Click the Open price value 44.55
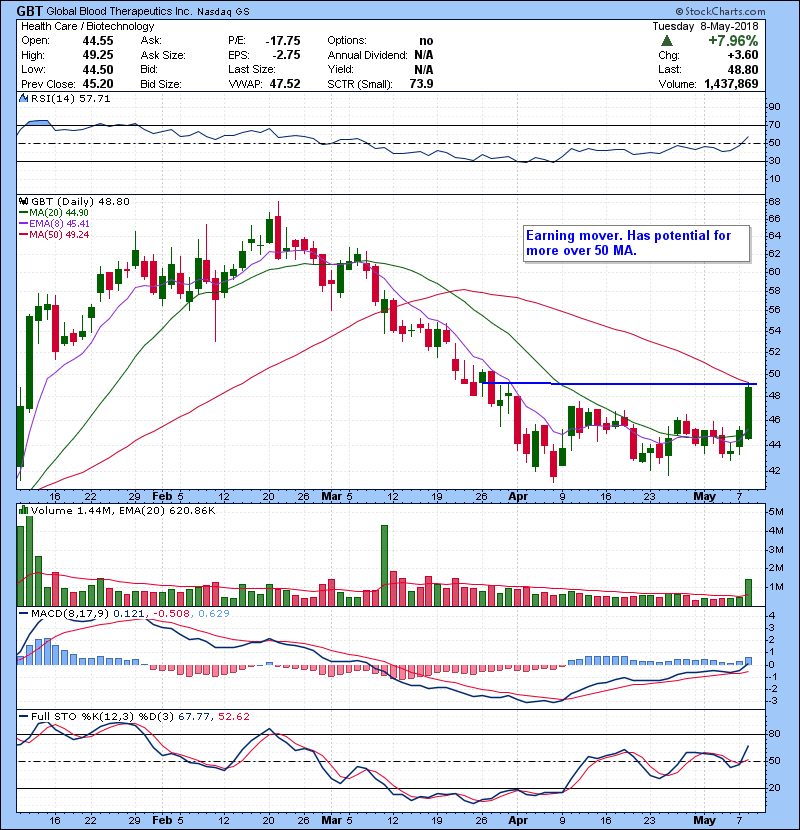The image size is (800, 830). click(98, 41)
